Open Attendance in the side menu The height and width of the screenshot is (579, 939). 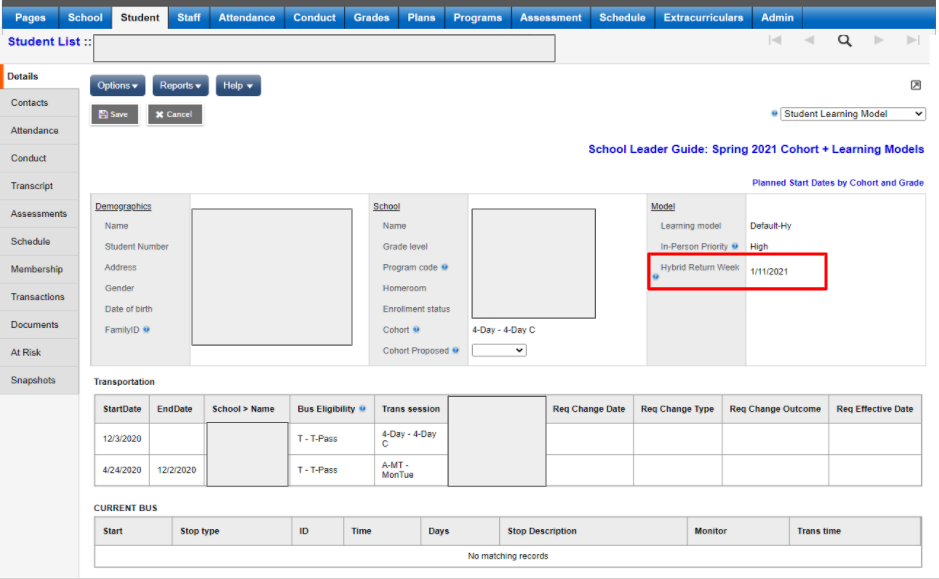coord(40,131)
